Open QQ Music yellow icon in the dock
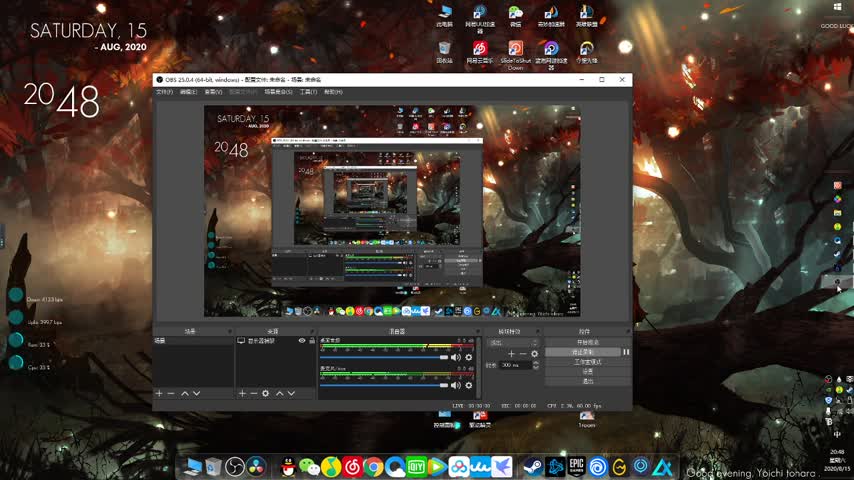The width and height of the screenshot is (854, 480). tap(331, 467)
